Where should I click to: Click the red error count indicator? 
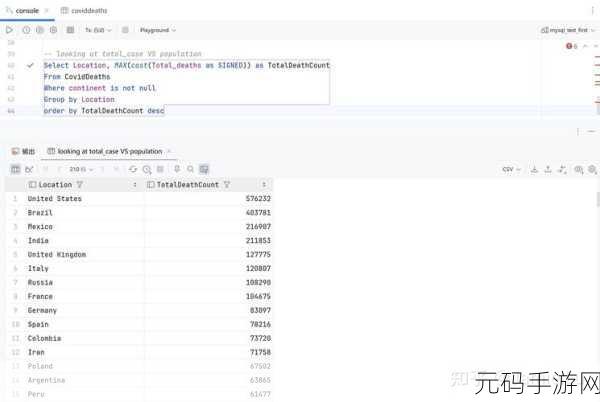pyautogui.click(x=572, y=46)
